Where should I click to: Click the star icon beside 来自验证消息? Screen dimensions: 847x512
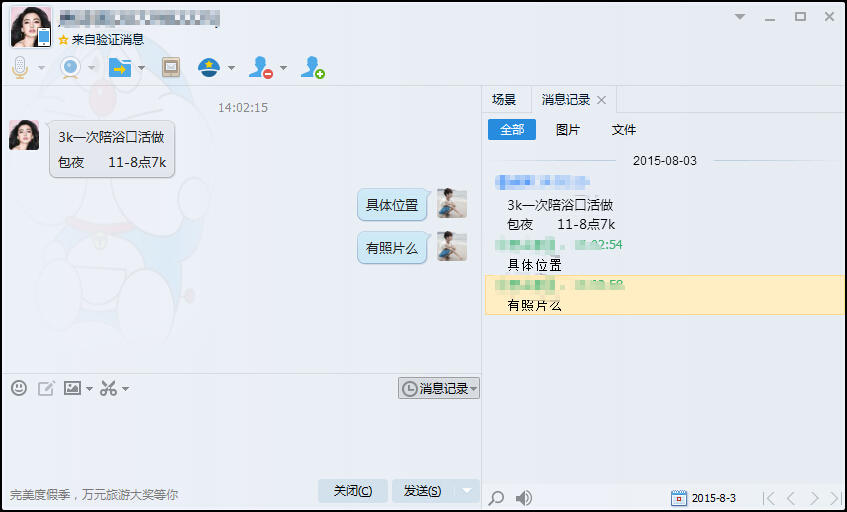pyautogui.click(x=63, y=39)
